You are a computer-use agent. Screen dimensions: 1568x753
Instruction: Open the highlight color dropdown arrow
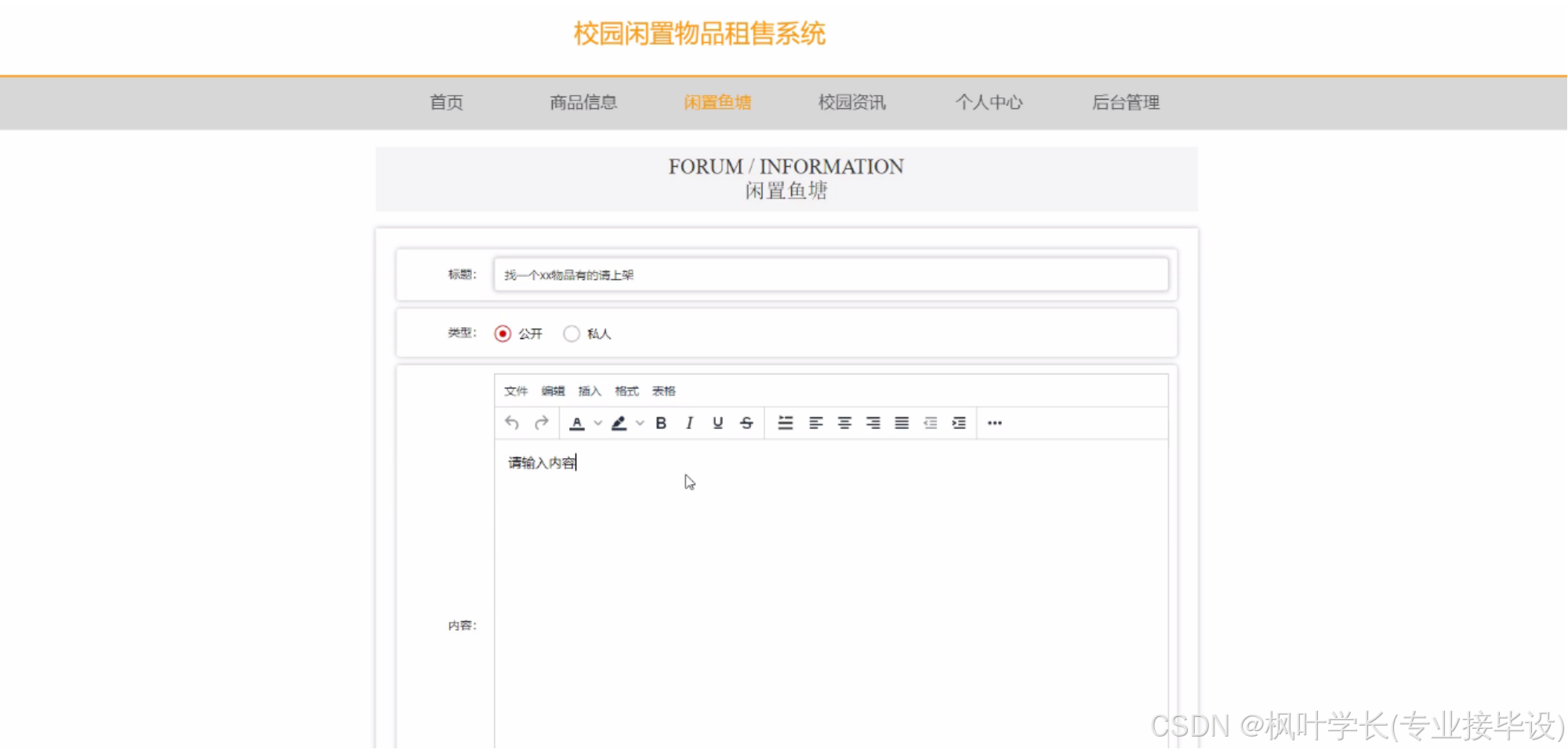pos(640,423)
